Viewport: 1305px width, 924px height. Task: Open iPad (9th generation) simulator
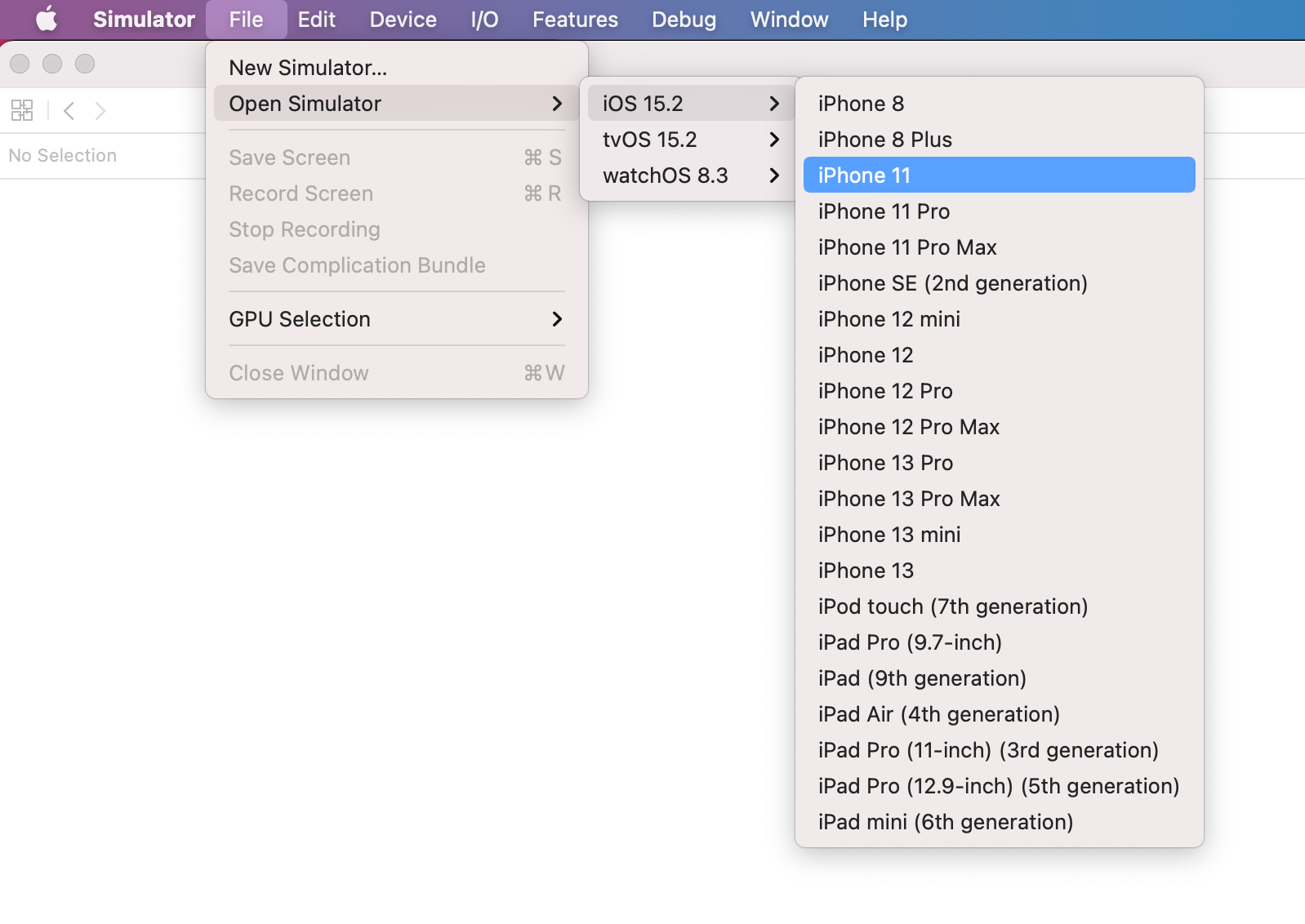tap(1000, 678)
